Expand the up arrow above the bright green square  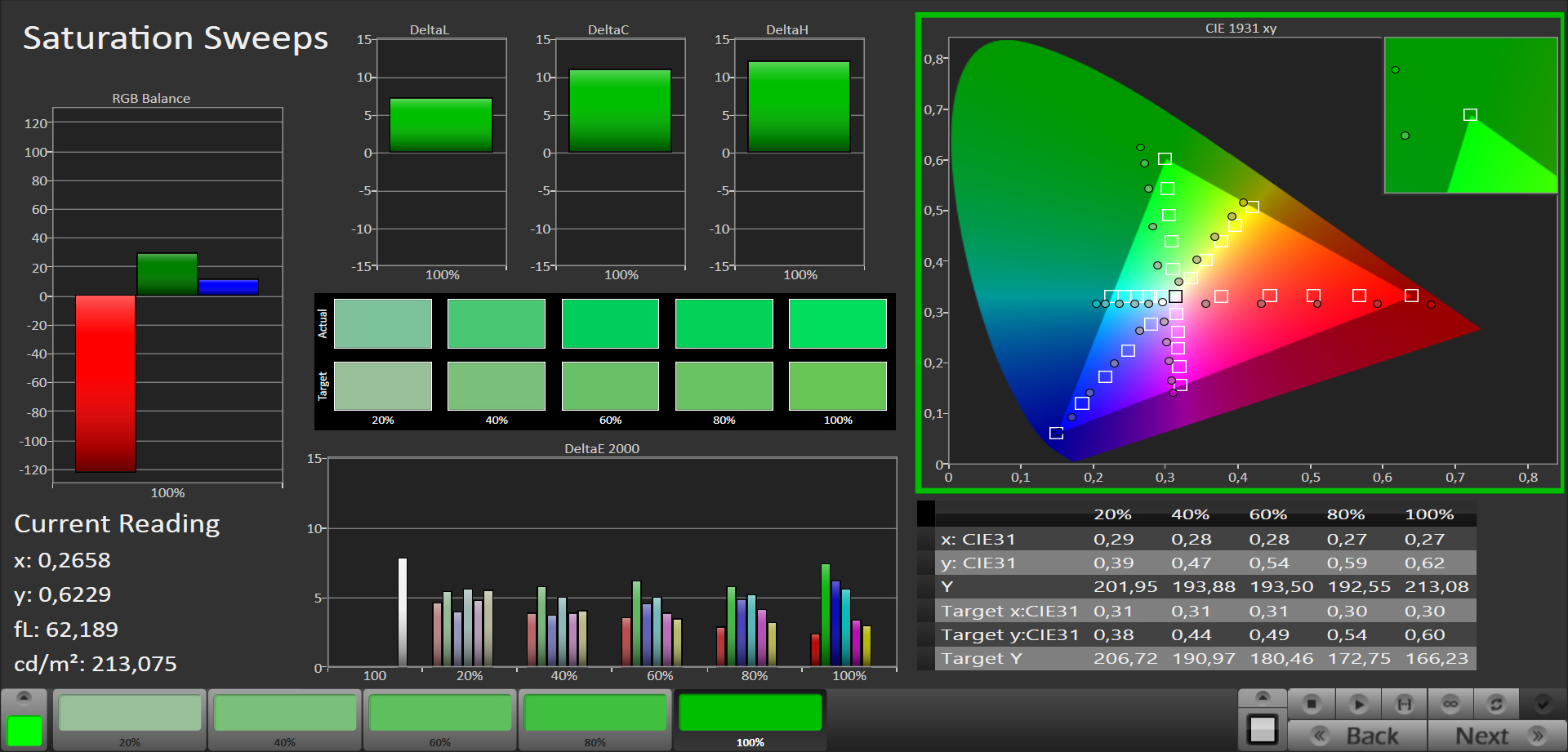point(24,697)
